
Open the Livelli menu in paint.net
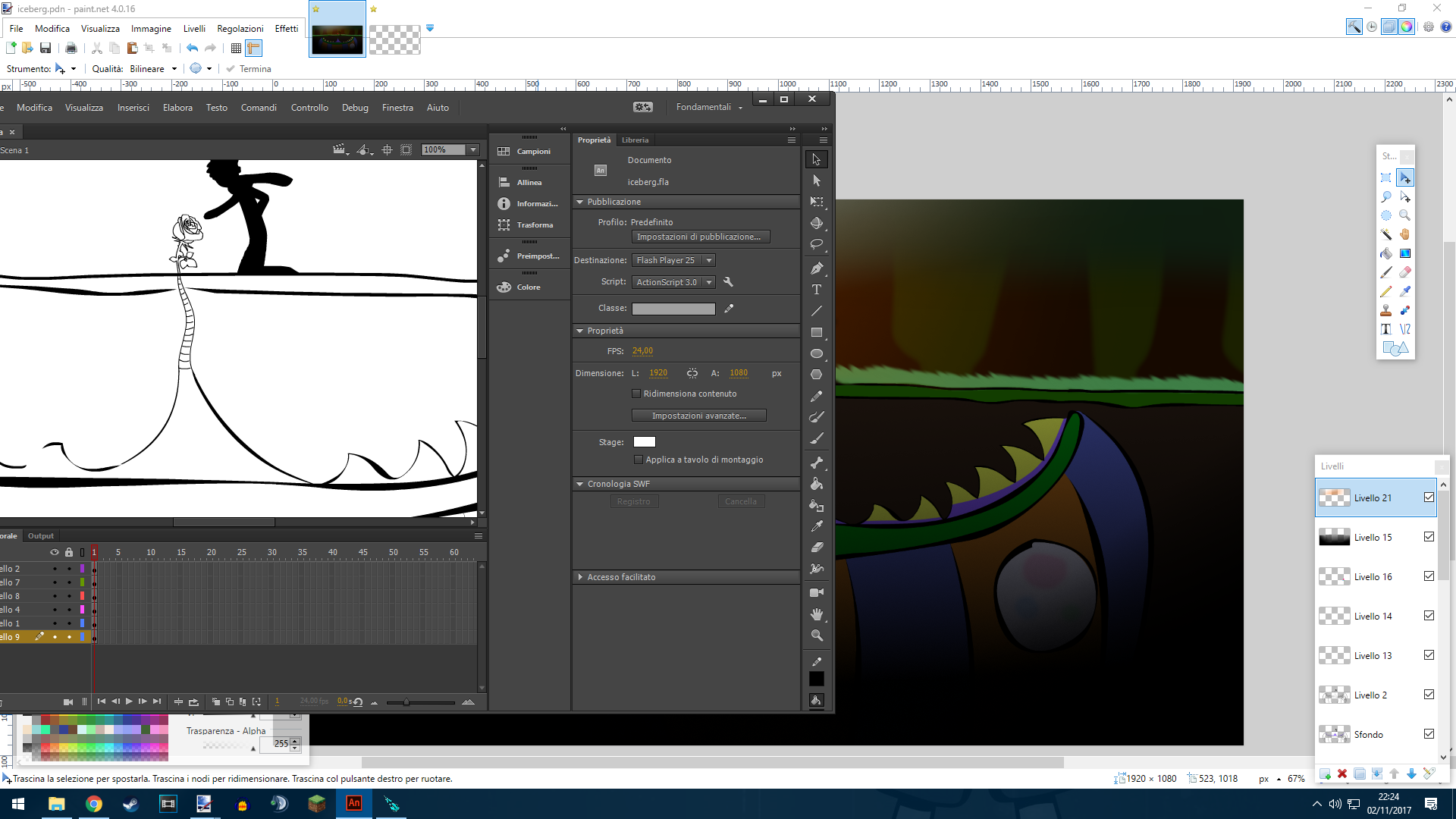[194, 29]
